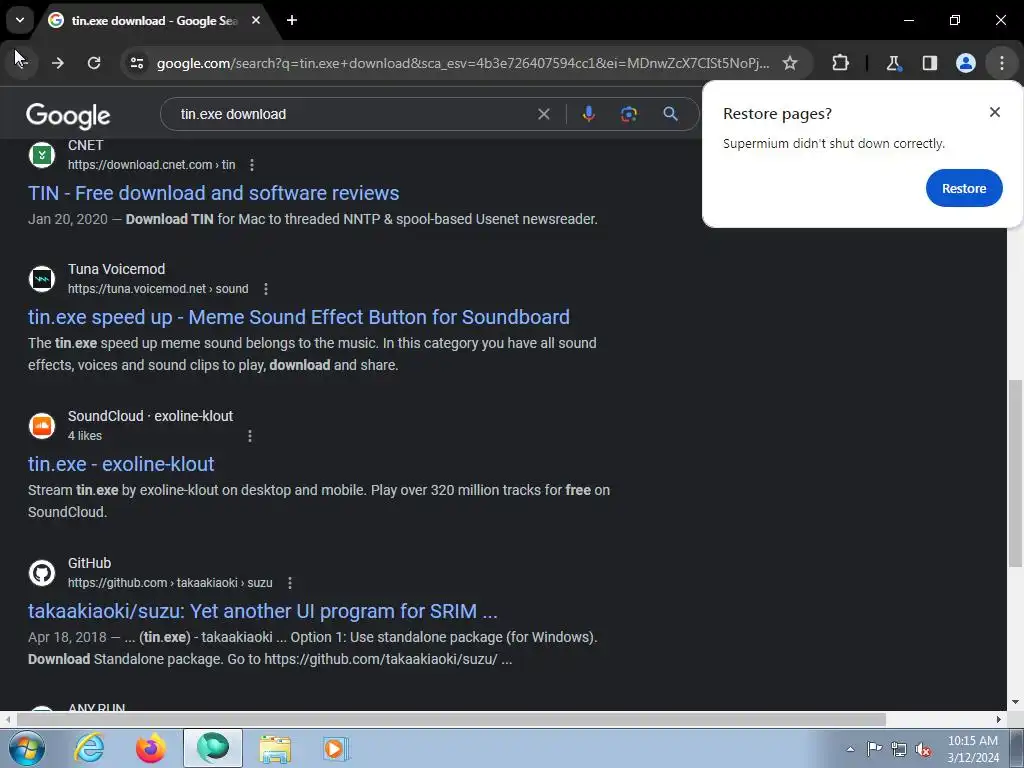This screenshot has height=768, width=1024.
Task: Clear the search box with the X
Action: coord(543,114)
